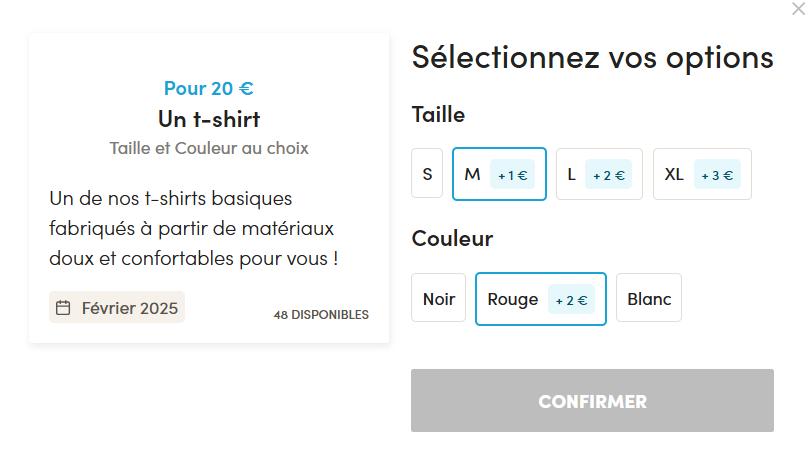This screenshot has width=811, height=455.
Task: Click the "Un t-shirt" reward title
Action: click(x=209, y=119)
